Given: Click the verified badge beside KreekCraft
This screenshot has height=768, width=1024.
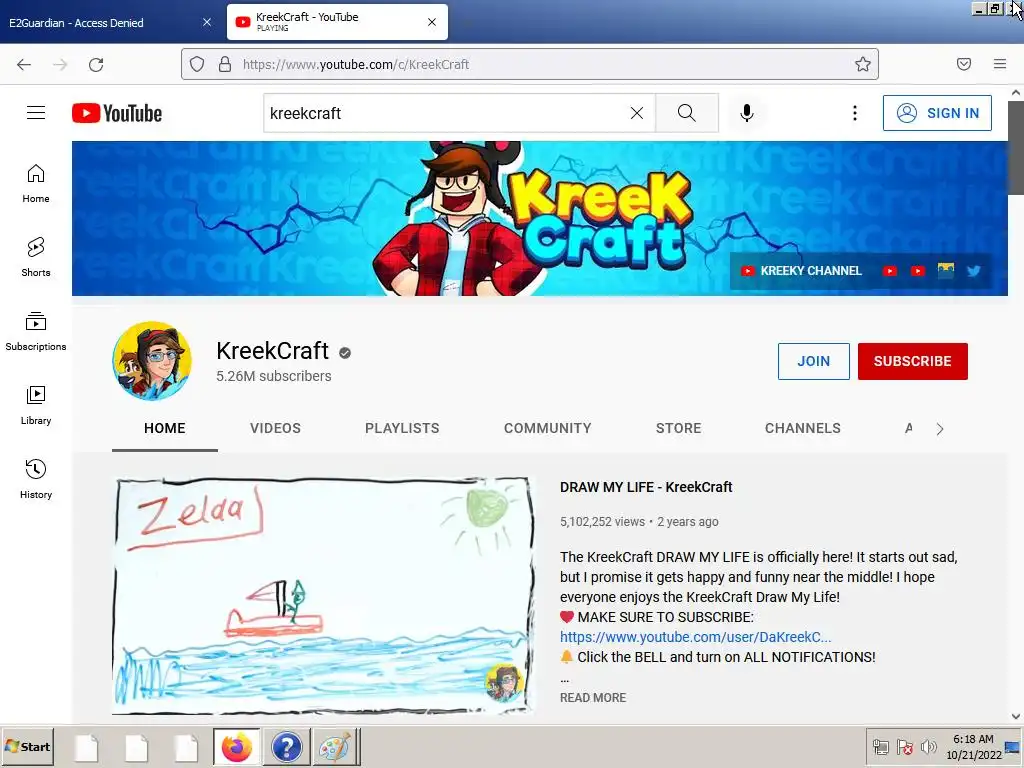Looking at the screenshot, I should click(x=345, y=353).
